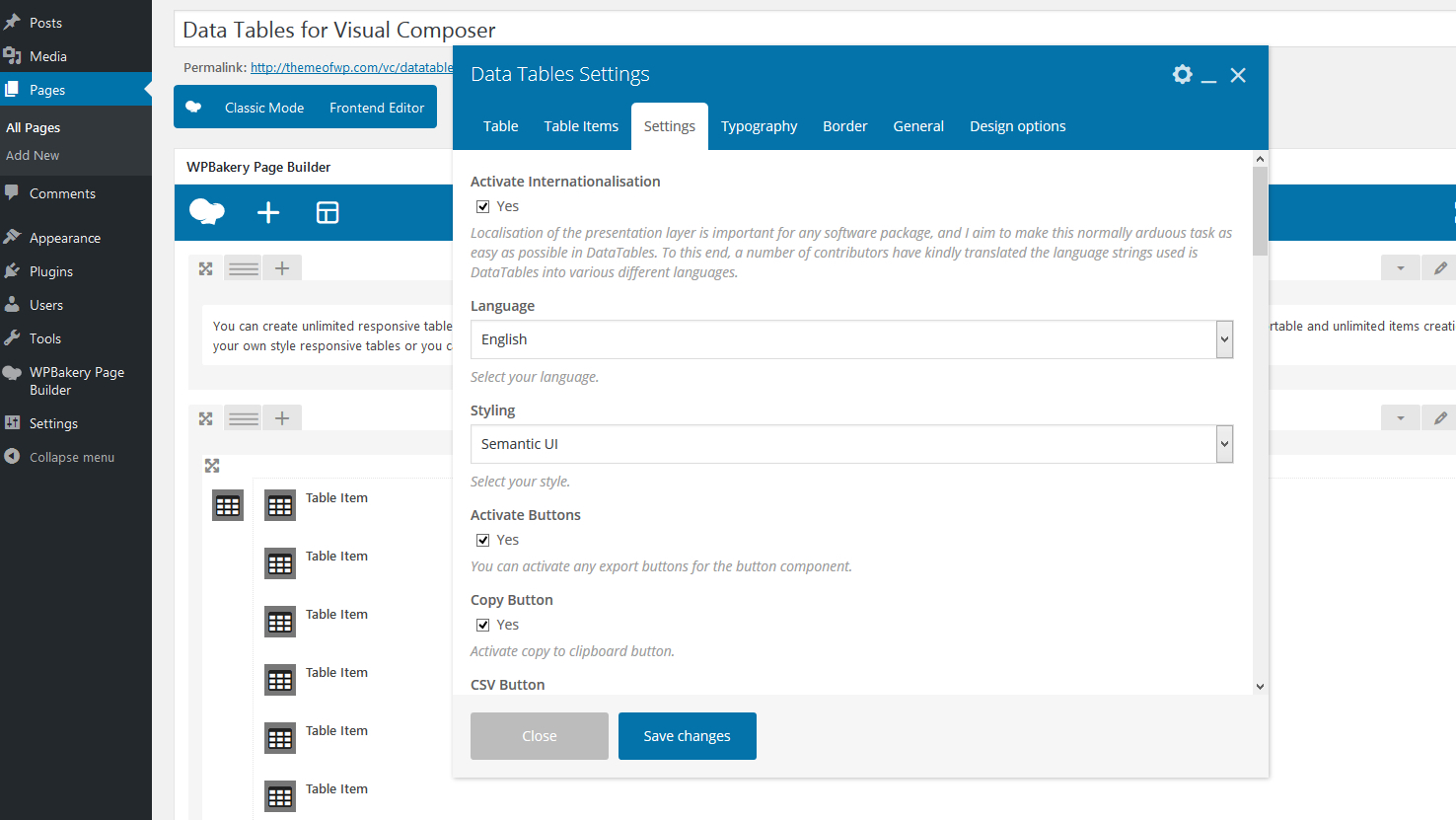
Task: Toggle Activate Internationalisation Yes checkbox
Action: coord(483,206)
